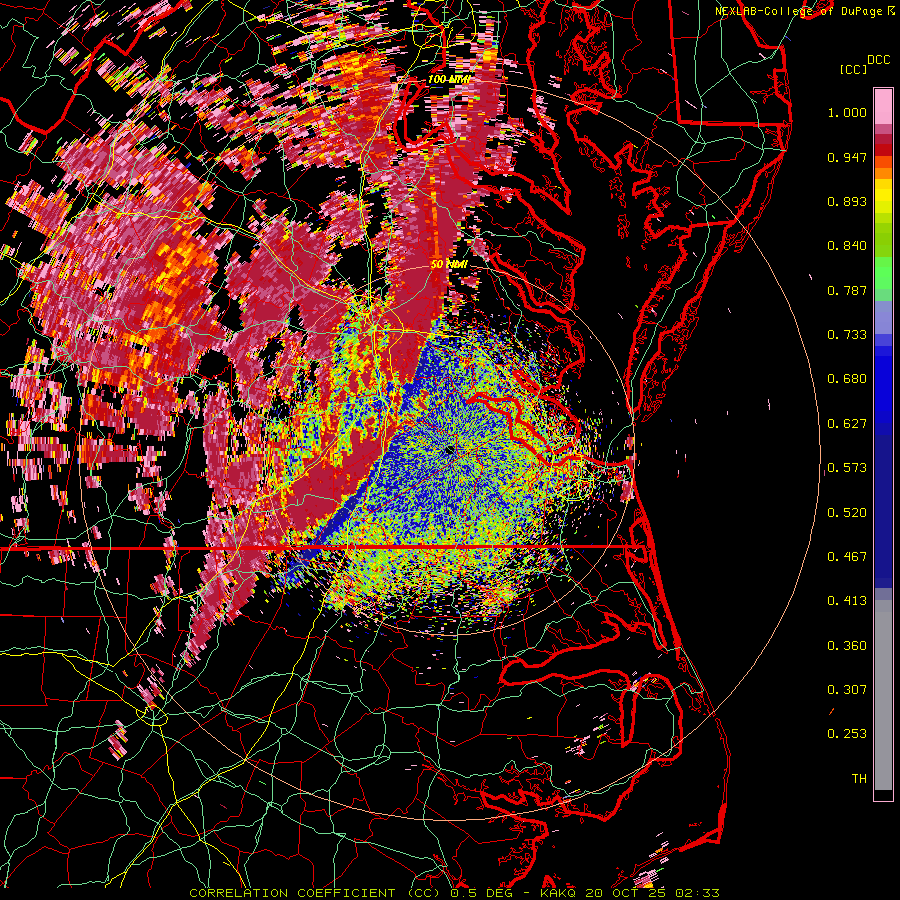Click the [CC] unit label

pos(853,69)
